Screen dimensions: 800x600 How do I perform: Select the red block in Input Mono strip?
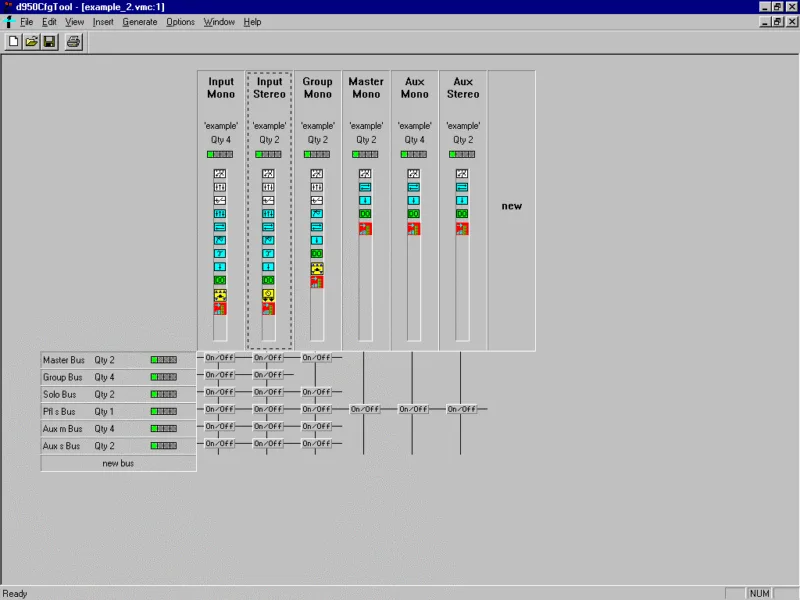pos(220,308)
